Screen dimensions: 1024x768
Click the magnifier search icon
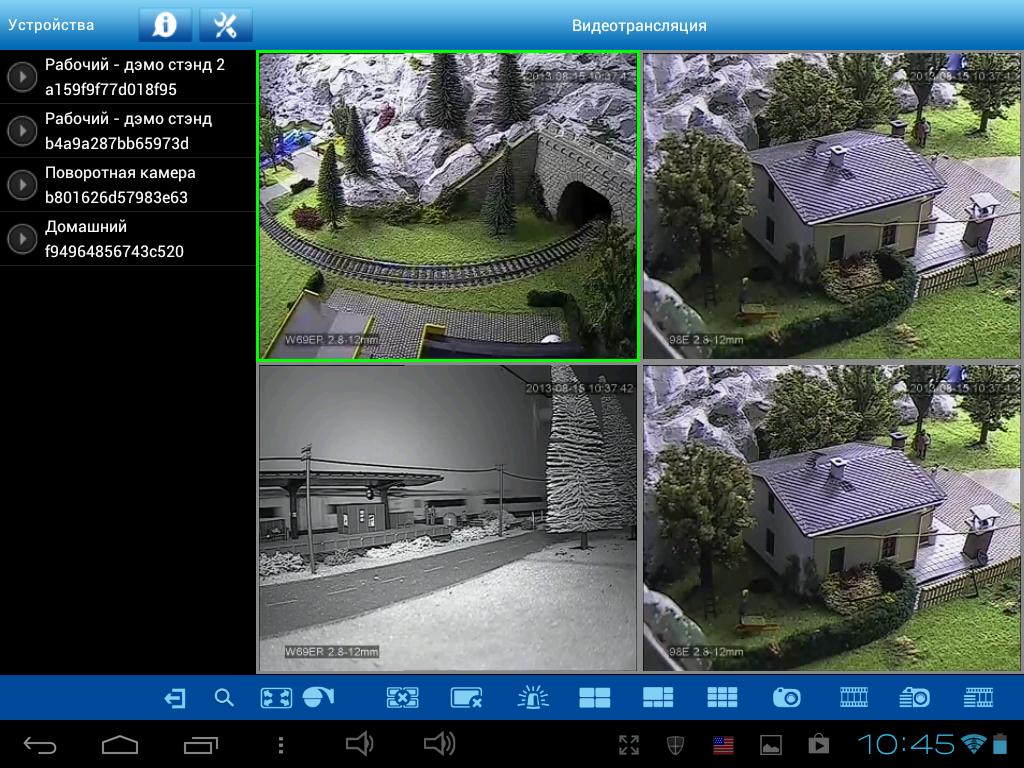pyautogui.click(x=224, y=698)
